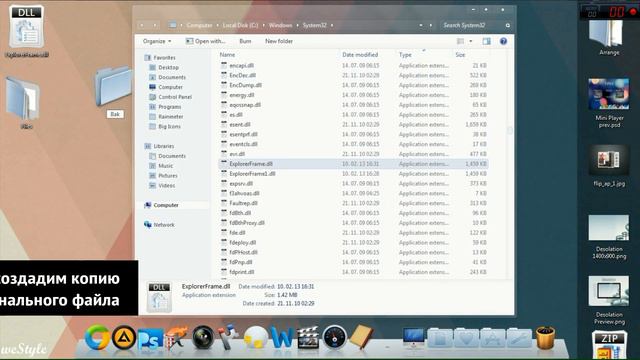The height and width of the screenshot is (360, 640).
Task: Open the camera lens dock icon
Action: (202, 338)
